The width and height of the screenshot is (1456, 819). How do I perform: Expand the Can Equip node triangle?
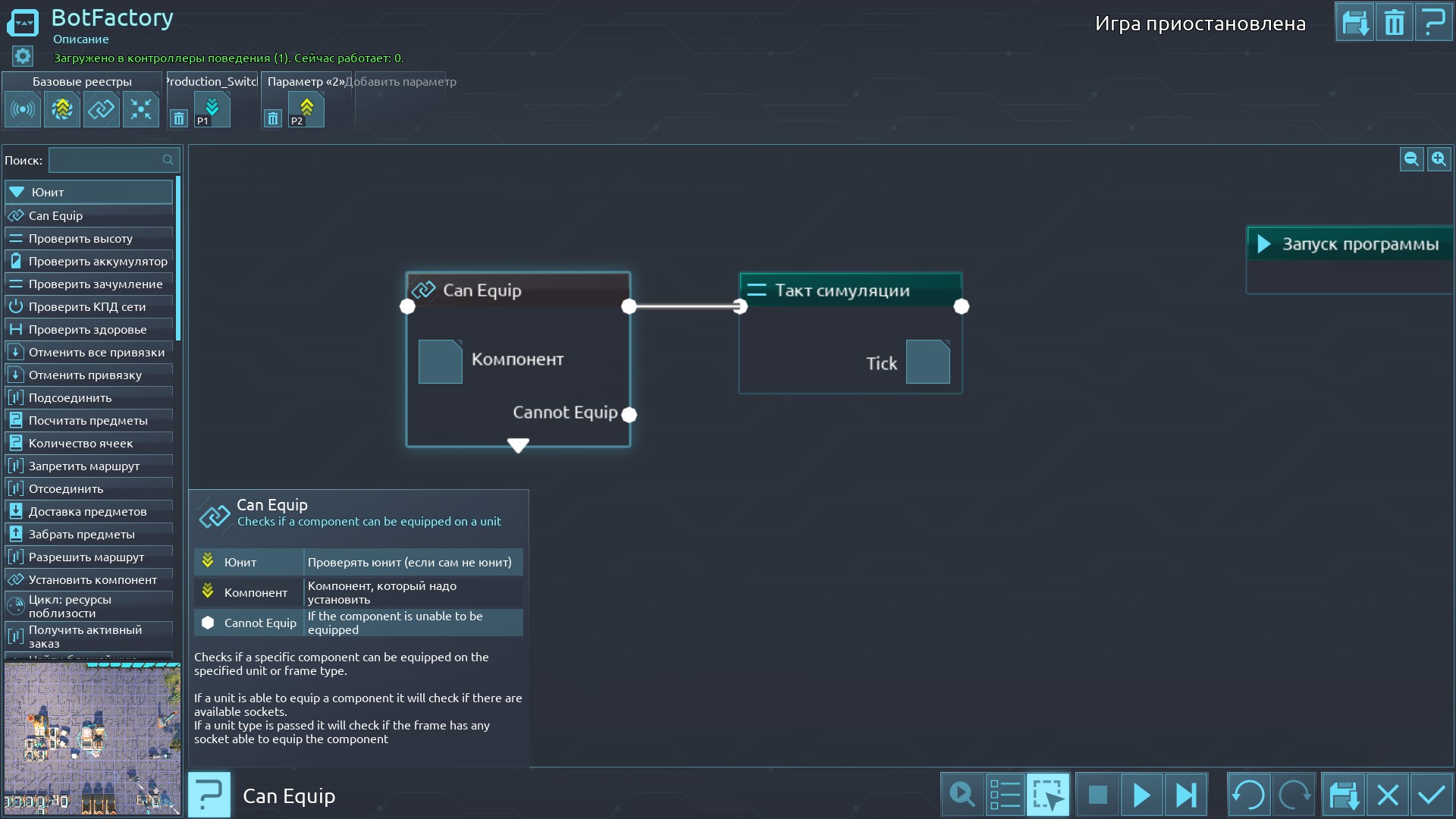(518, 445)
